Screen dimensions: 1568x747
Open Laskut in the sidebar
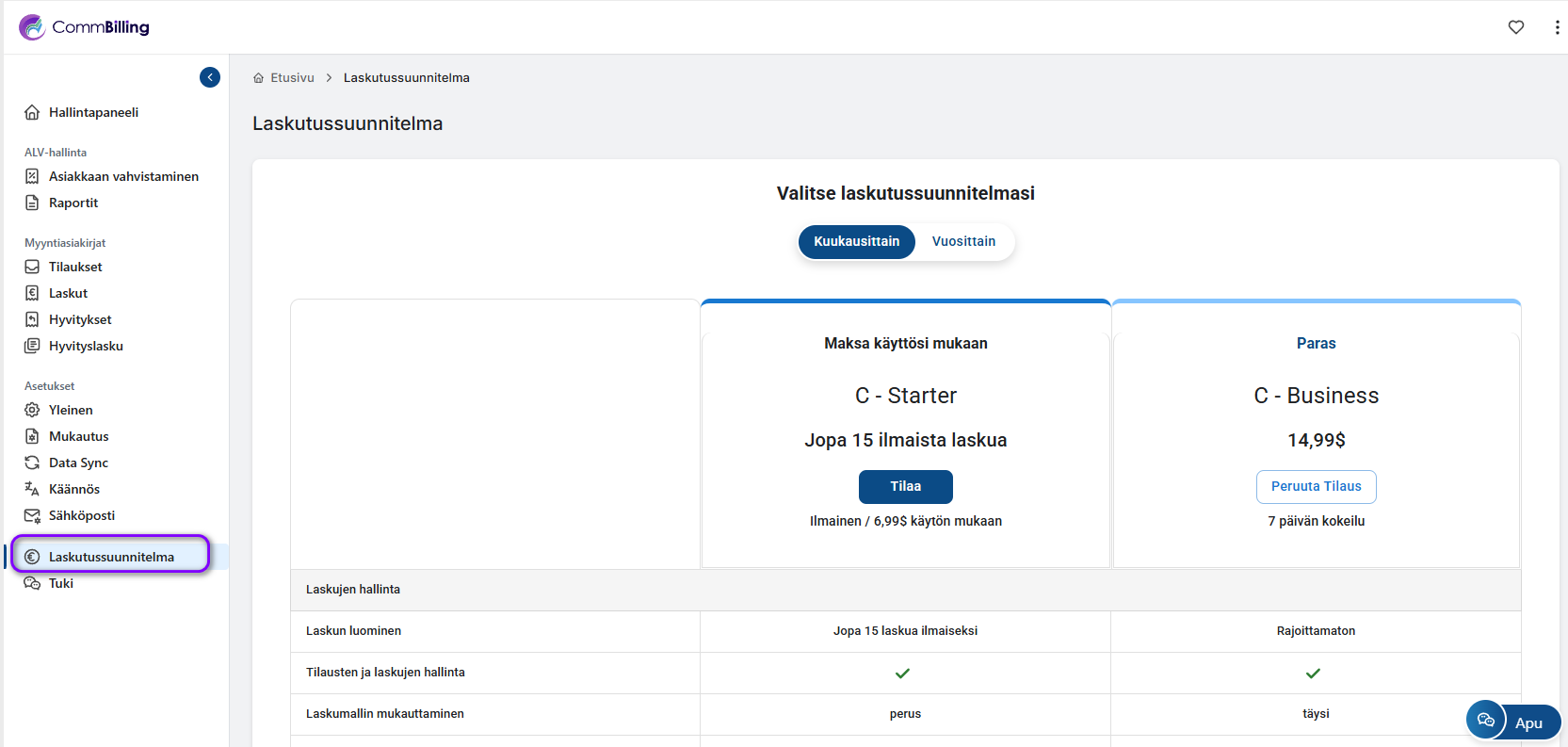(x=68, y=293)
